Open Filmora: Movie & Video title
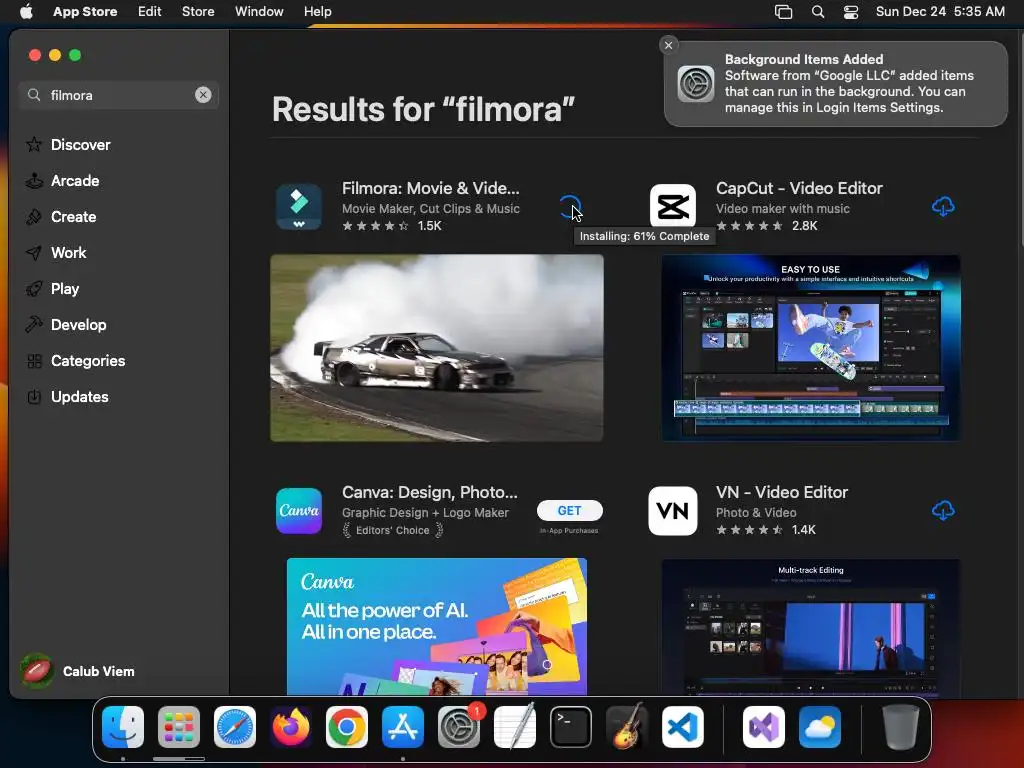Screen dimensions: 1024x768 click(430, 188)
